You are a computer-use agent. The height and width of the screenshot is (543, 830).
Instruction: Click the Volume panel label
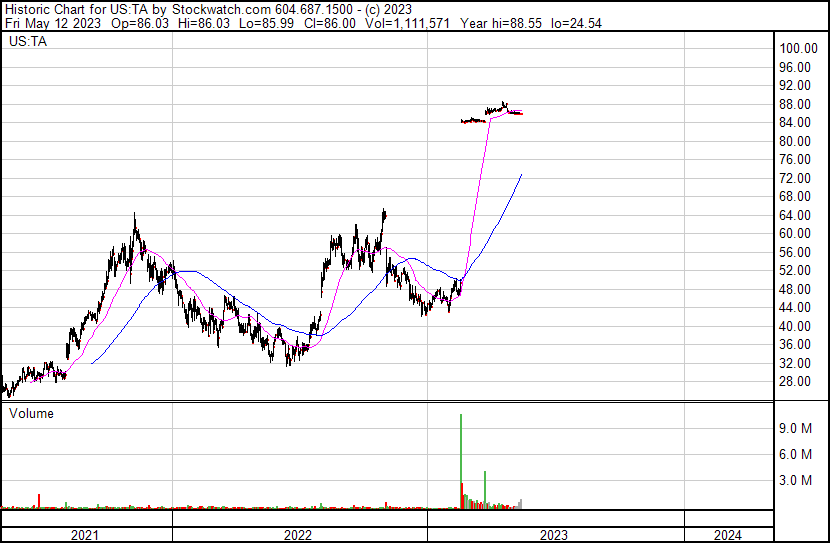coord(31,413)
